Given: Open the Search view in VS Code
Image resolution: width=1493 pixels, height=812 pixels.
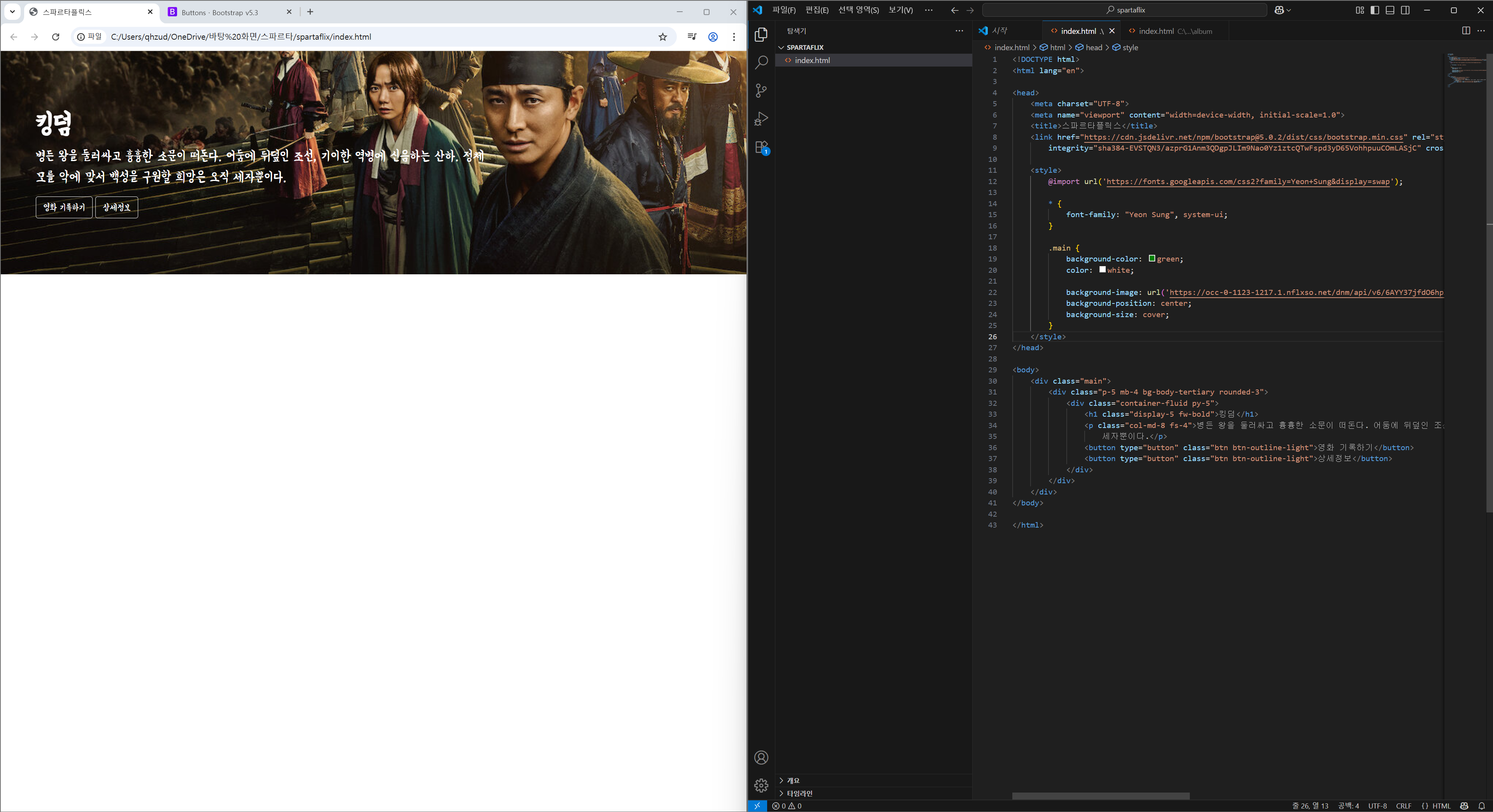Looking at the screenshot, I should [761, 63].
